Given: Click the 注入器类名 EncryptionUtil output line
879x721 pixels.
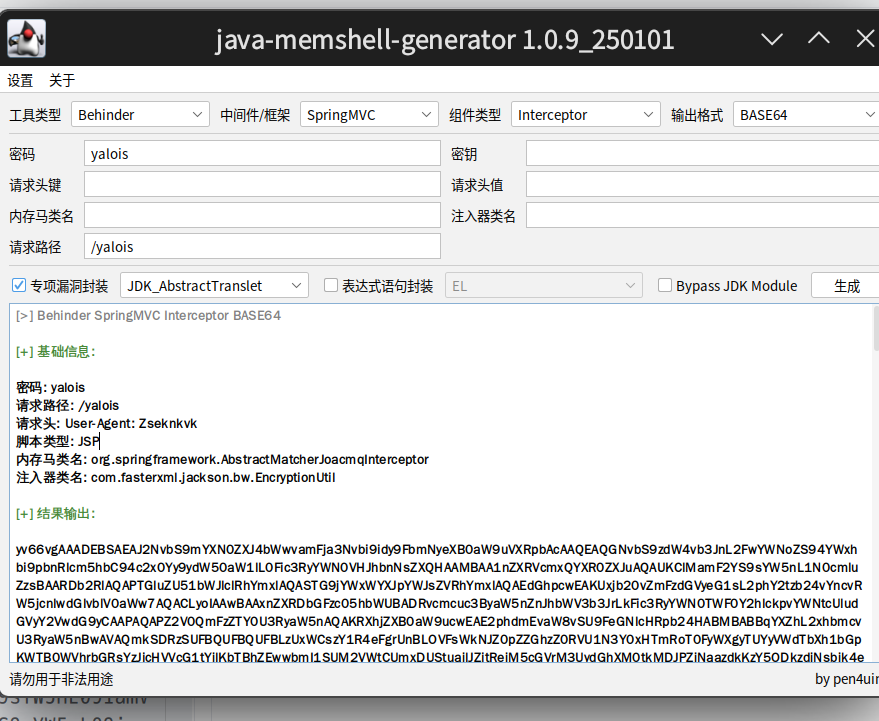Looking at the screenshot, I should click(175, 477).
